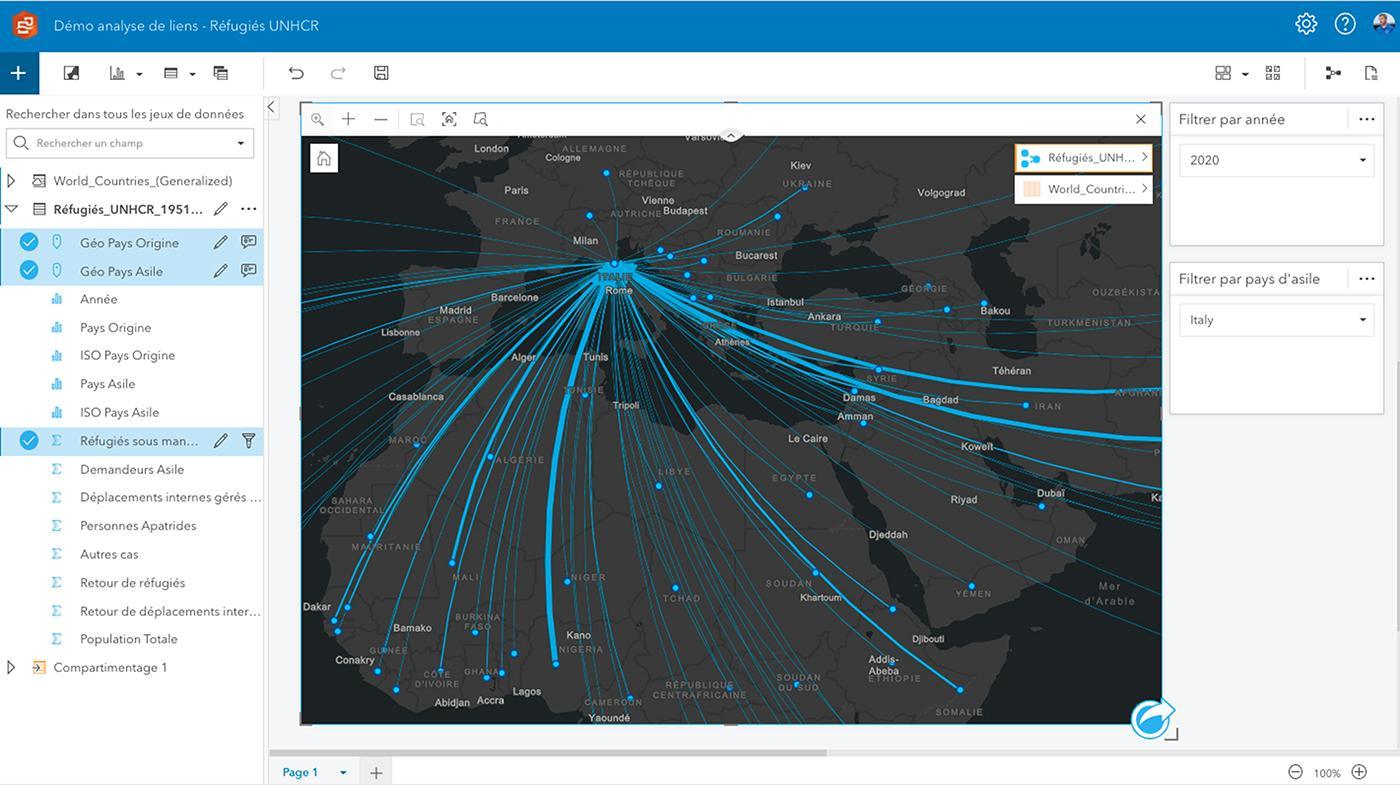Expand the World_Countries_(Generalized) dataset
Screen dimensions: 1400x785
[x=11, y=181]
